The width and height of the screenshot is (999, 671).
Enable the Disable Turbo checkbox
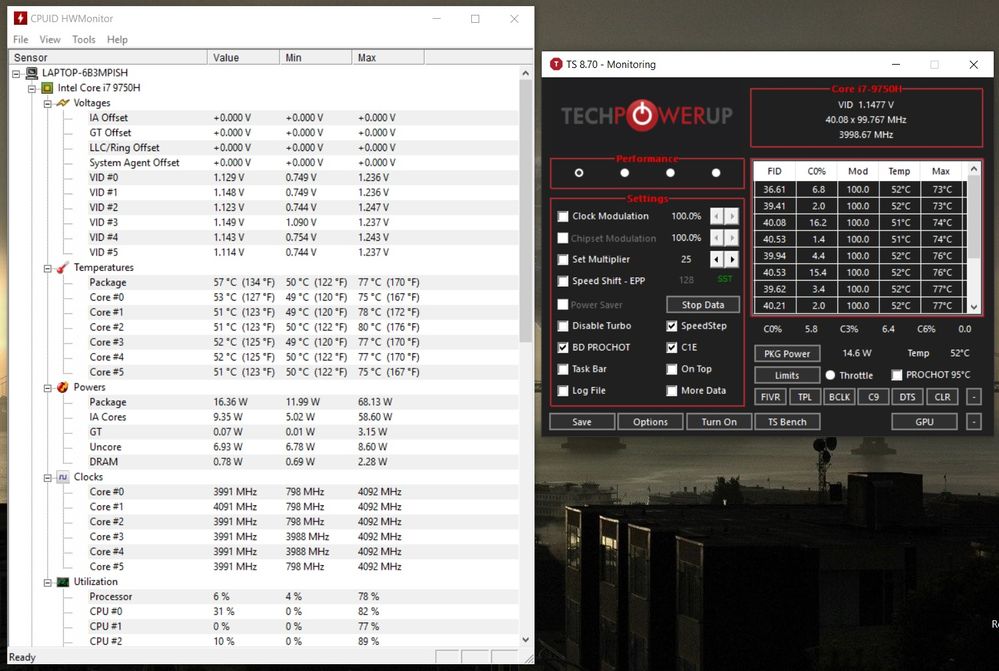(x=563, y=326)
